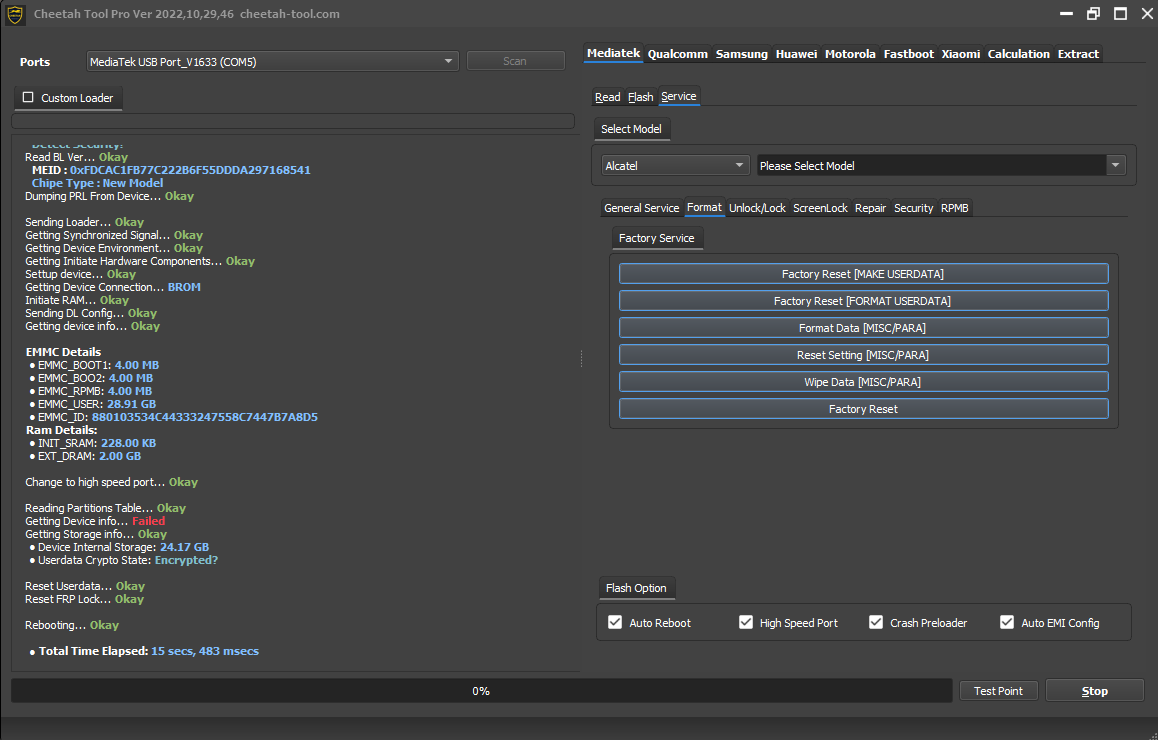1158x740 pixels.
Task: Open the General Service tab
Action: coord(641,208)
